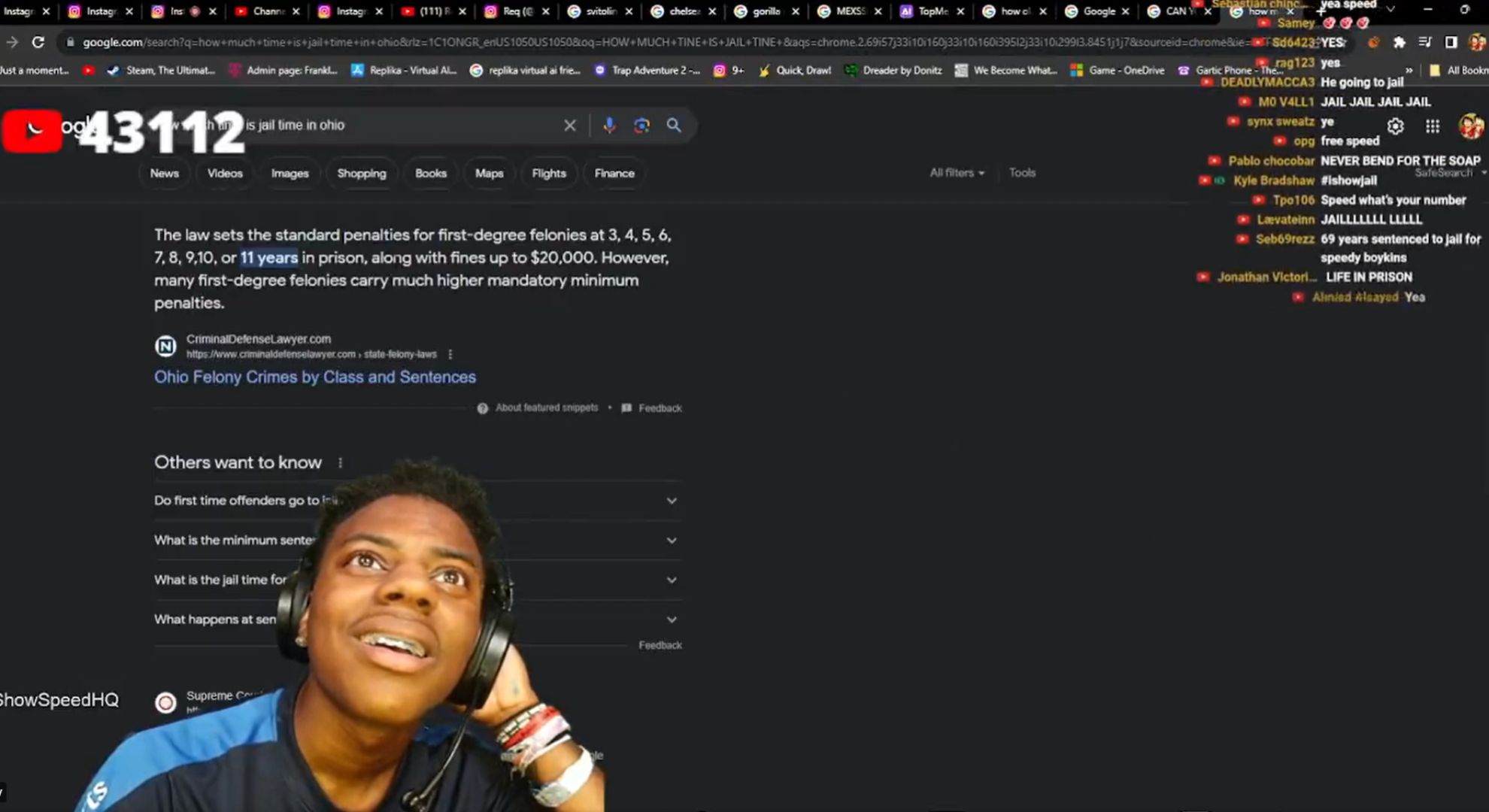
Task: Click the Tools button
Action: [1022, 173]
